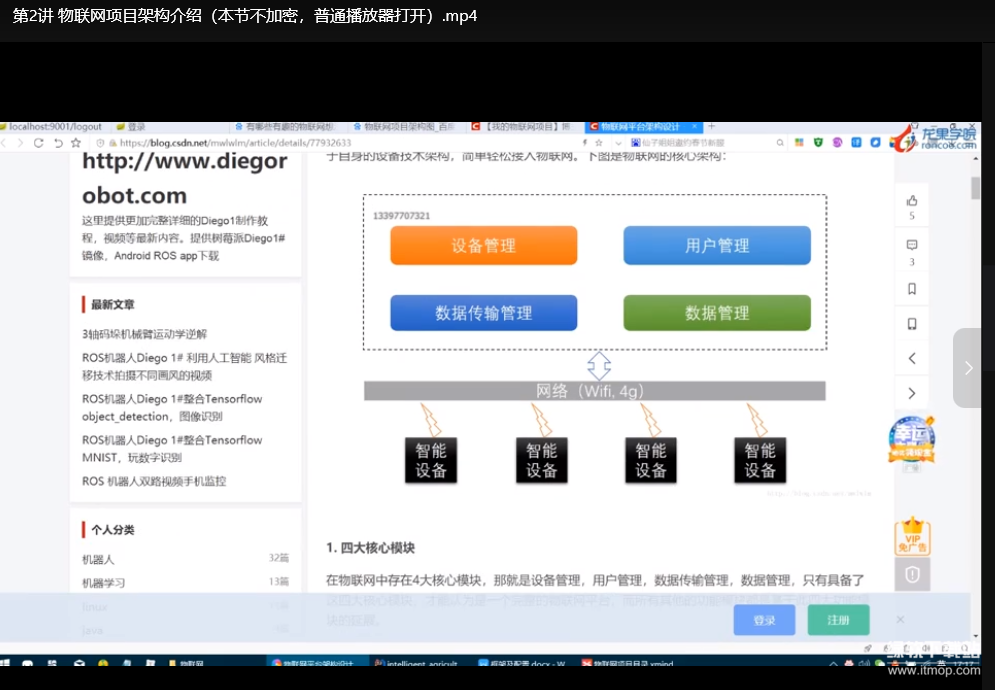The image size is (995, 690).
Task: Open article 3轴码垛机械臂运动学逆解
Action: pos(145,334)
